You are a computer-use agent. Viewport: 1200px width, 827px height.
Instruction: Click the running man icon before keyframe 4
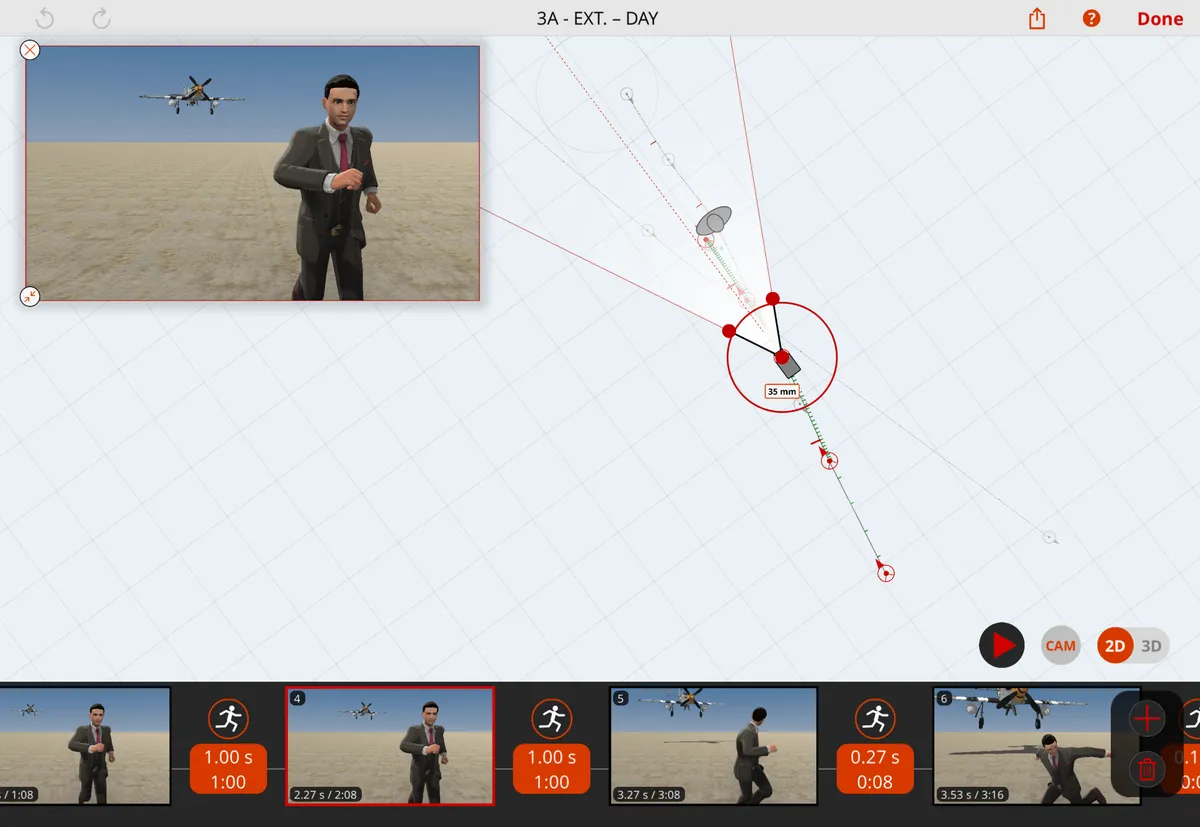pyautogui.click(x=228, y=718)
